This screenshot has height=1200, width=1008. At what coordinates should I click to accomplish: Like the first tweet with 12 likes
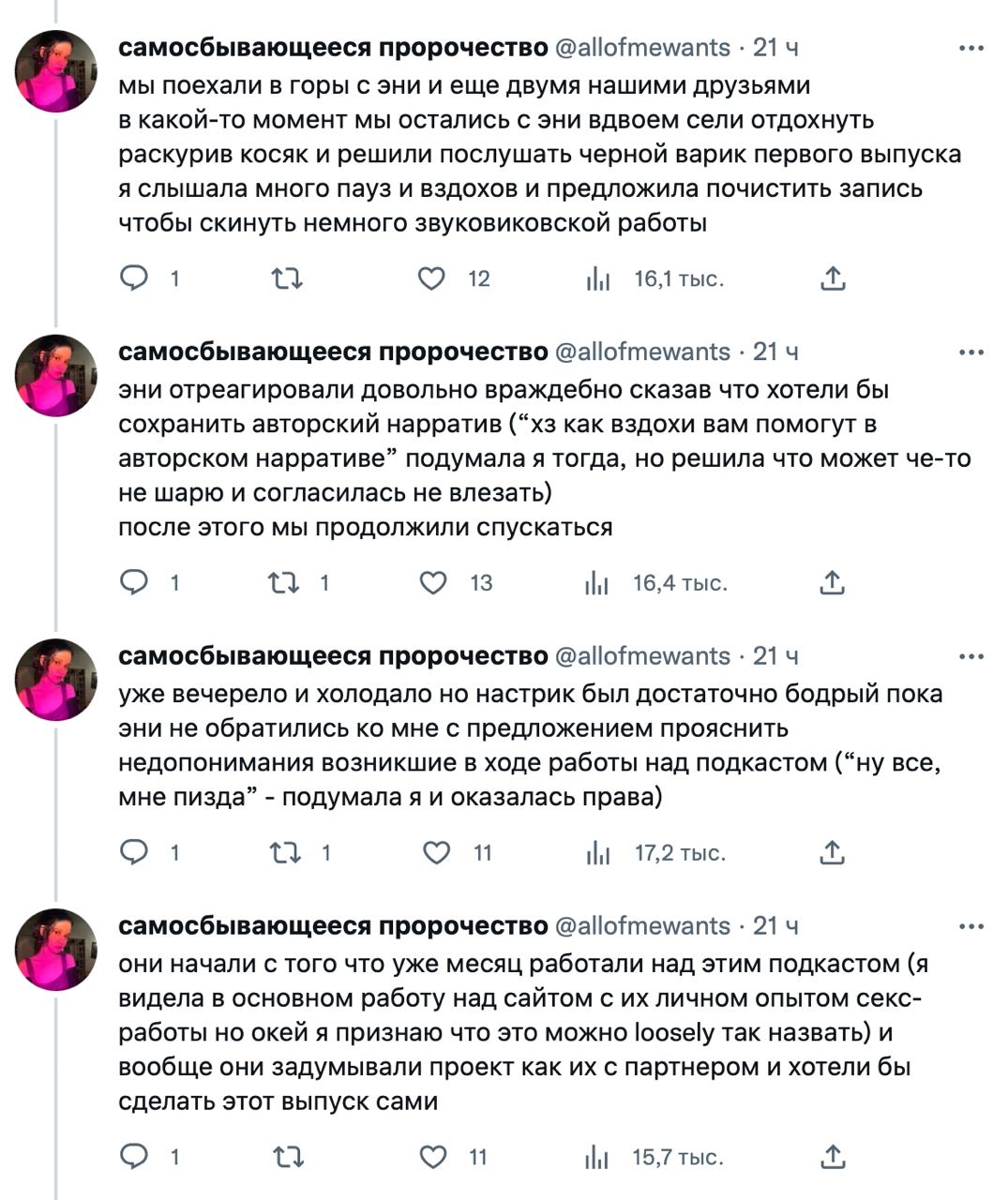431,278
